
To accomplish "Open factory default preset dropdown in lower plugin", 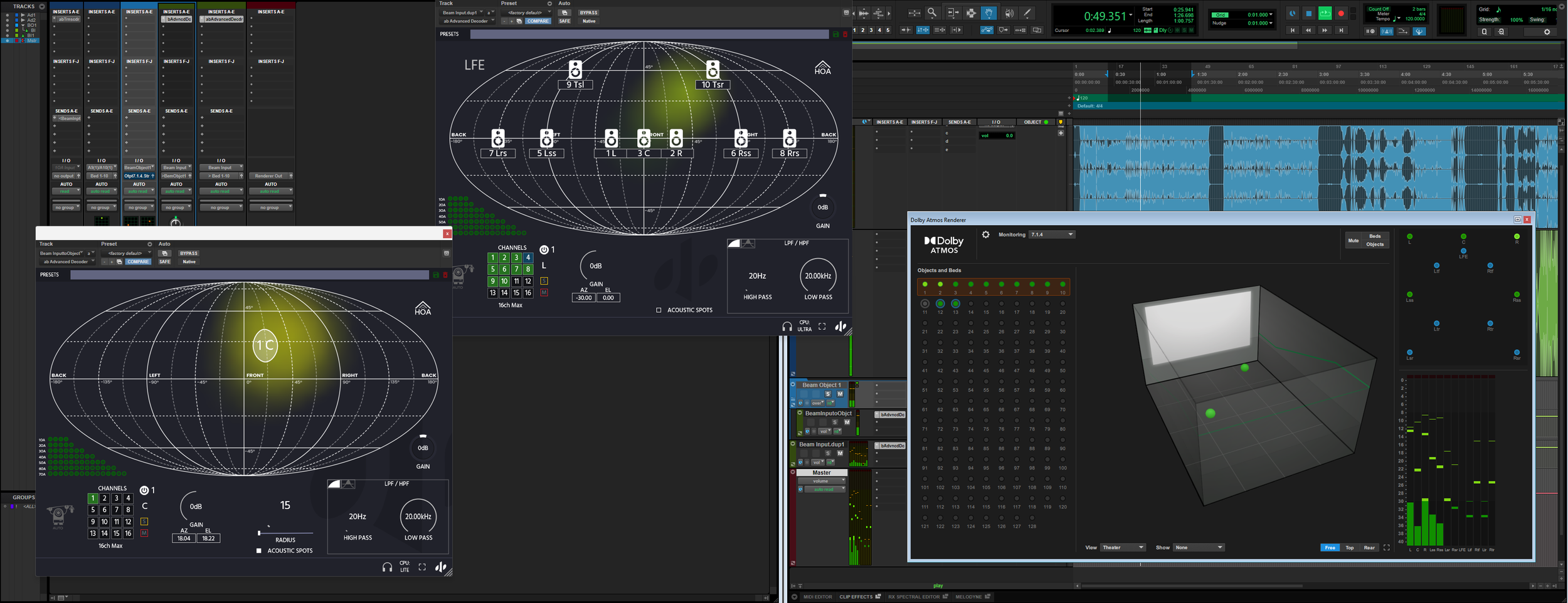I will point(126,253).
